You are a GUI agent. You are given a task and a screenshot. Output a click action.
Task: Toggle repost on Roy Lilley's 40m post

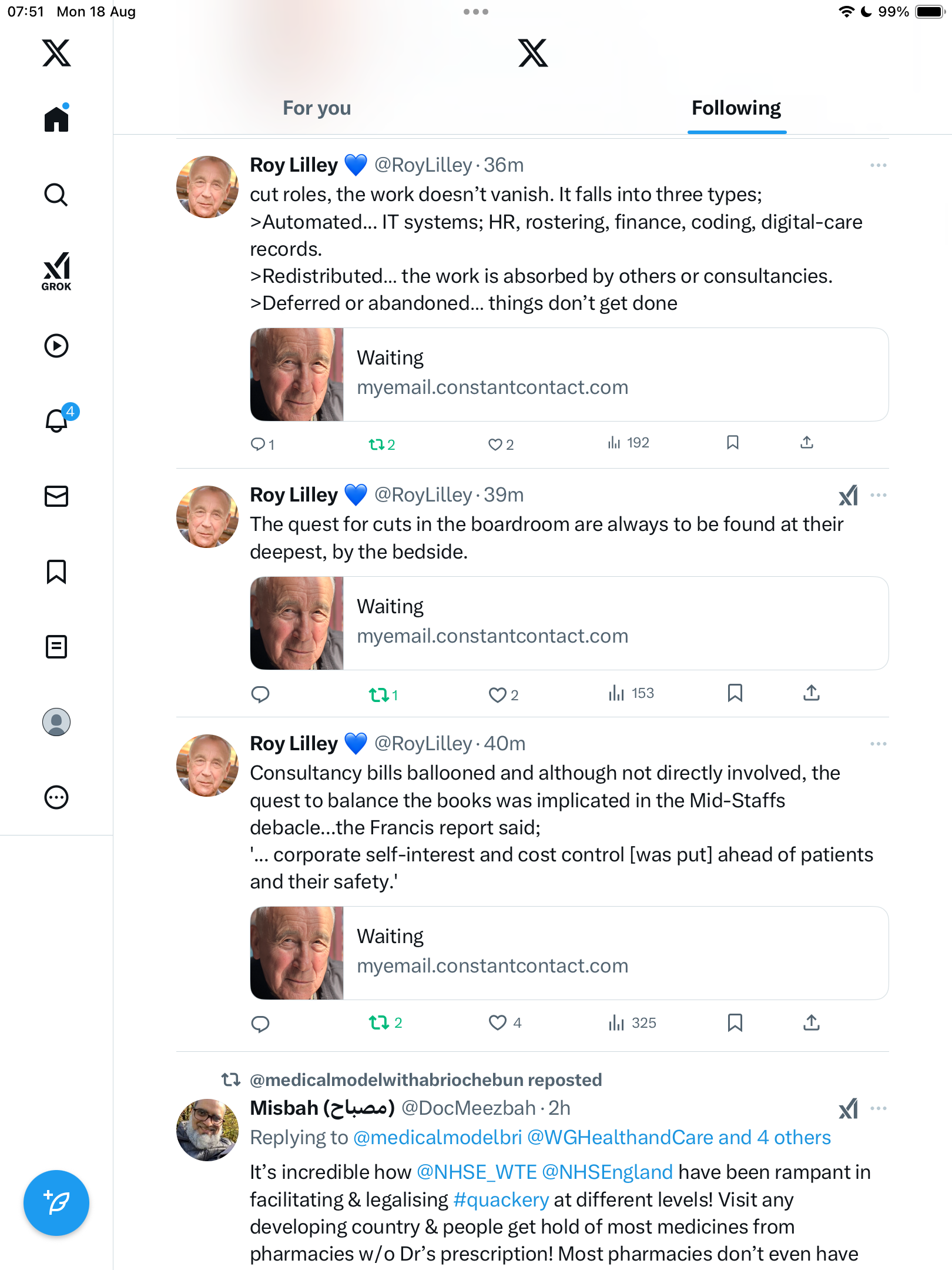[x=379, y=1023]
